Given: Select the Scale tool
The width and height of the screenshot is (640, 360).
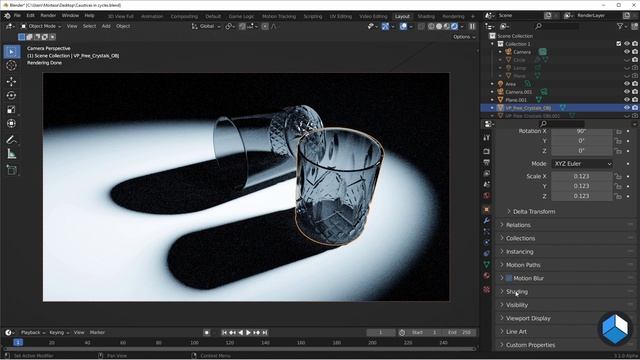Looking at the screenshot, I should click(11, 109).
